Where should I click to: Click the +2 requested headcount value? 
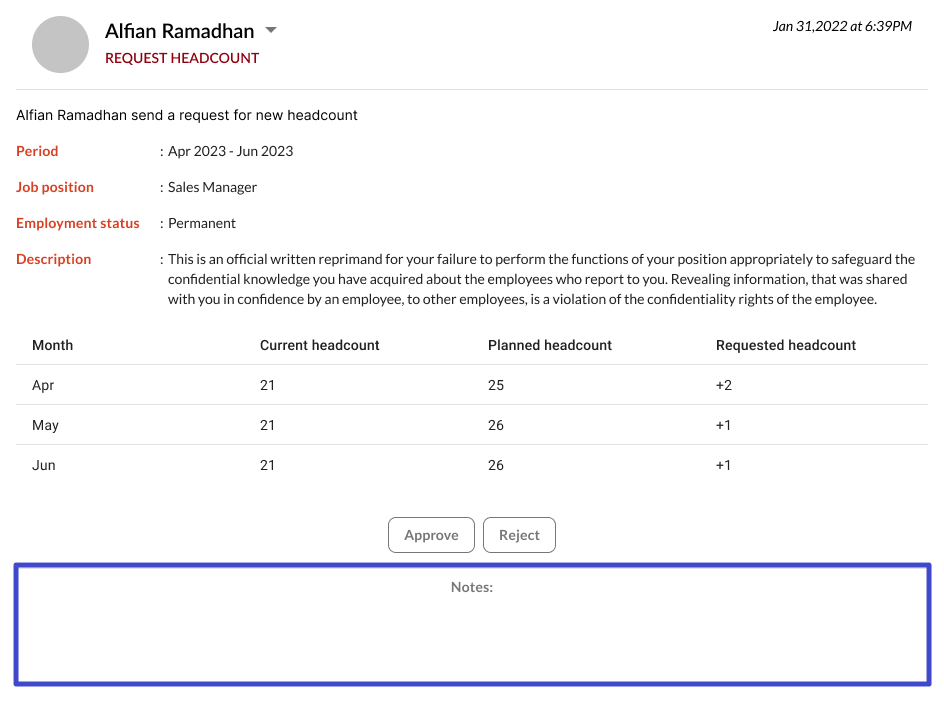(723, 385)
